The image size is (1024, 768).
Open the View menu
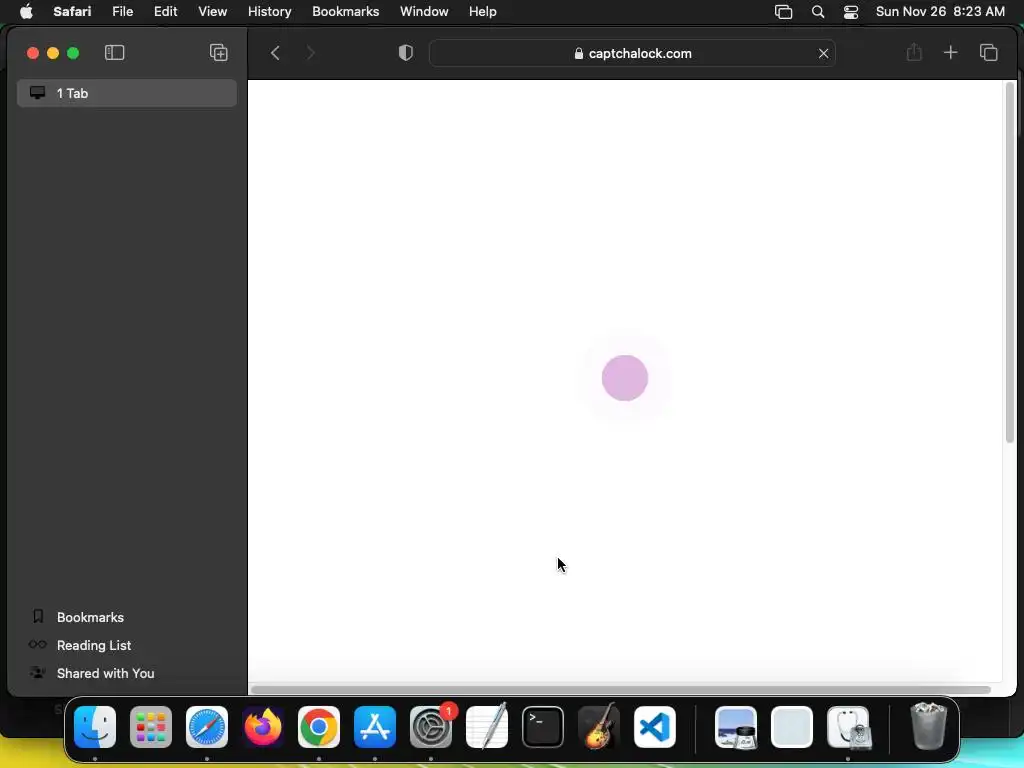213,12
